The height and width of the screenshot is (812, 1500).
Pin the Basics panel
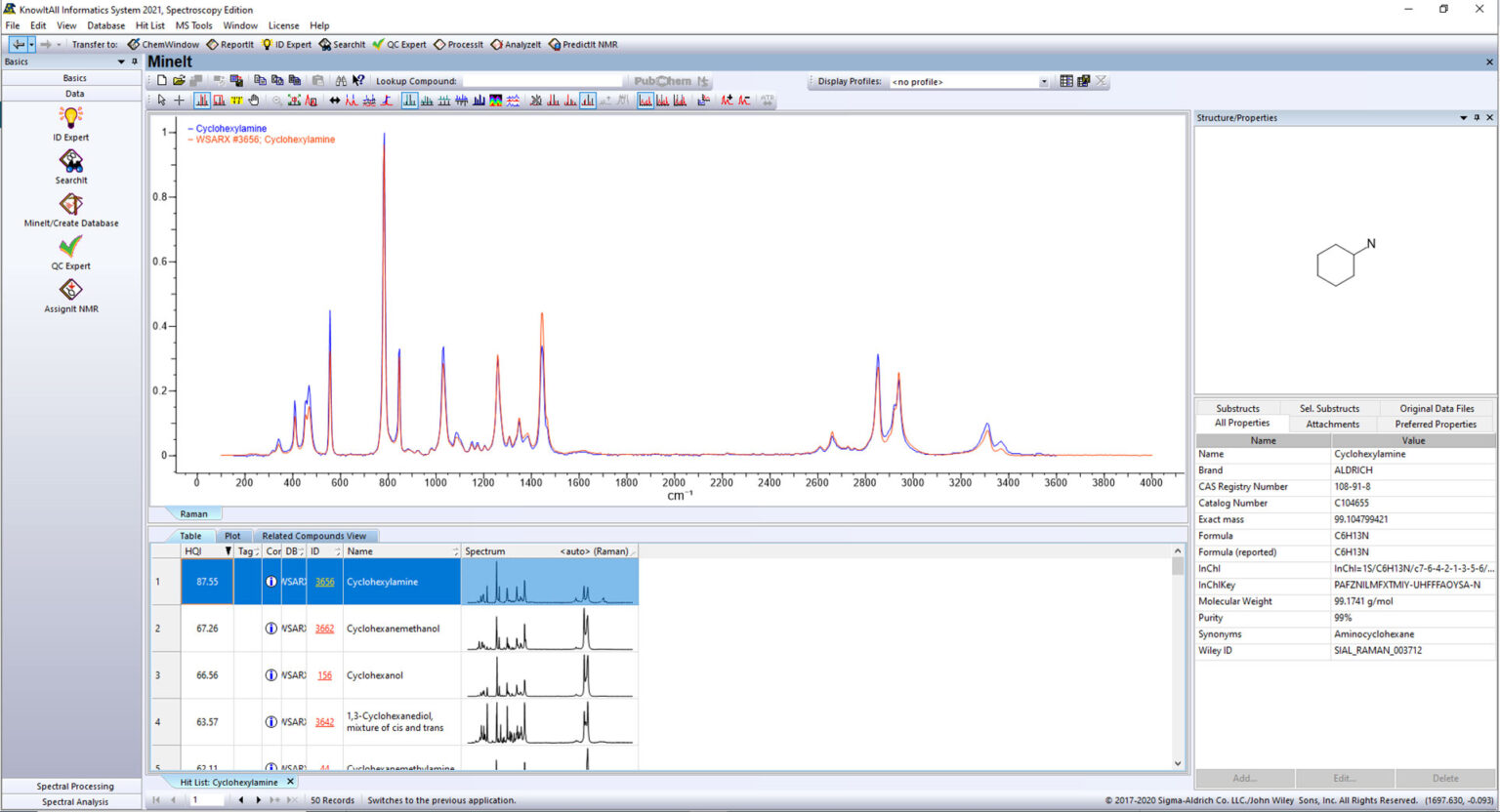tap(135, 61)
